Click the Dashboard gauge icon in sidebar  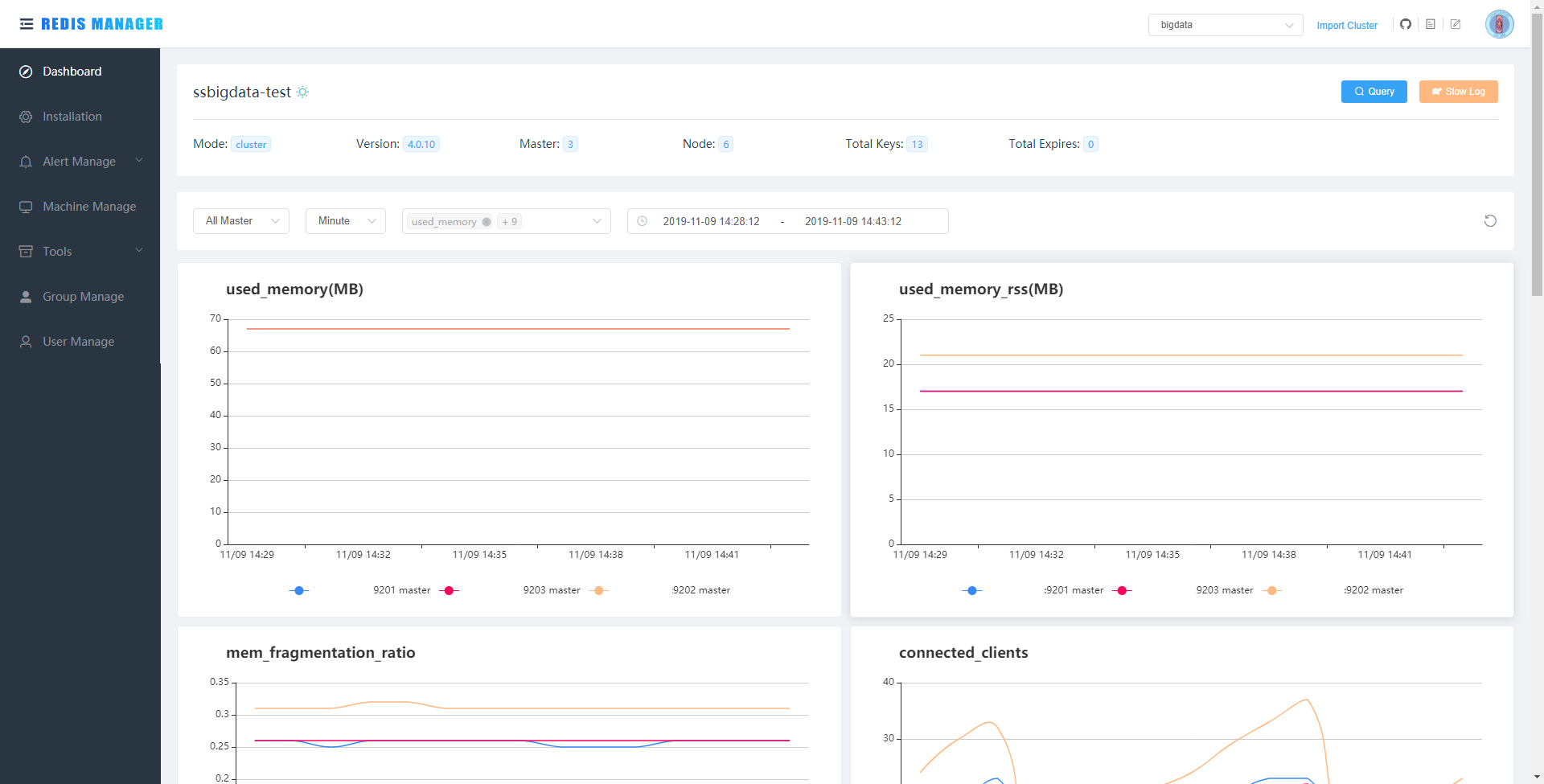pyautogui.click(x=26, y=72)
